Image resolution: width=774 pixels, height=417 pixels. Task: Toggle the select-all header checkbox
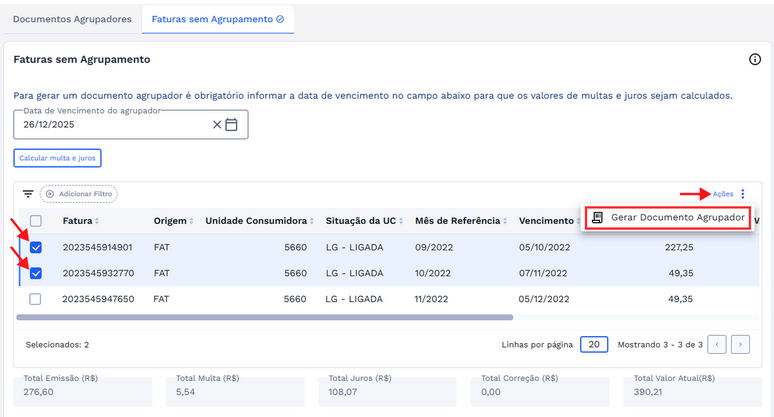[36, 221]
